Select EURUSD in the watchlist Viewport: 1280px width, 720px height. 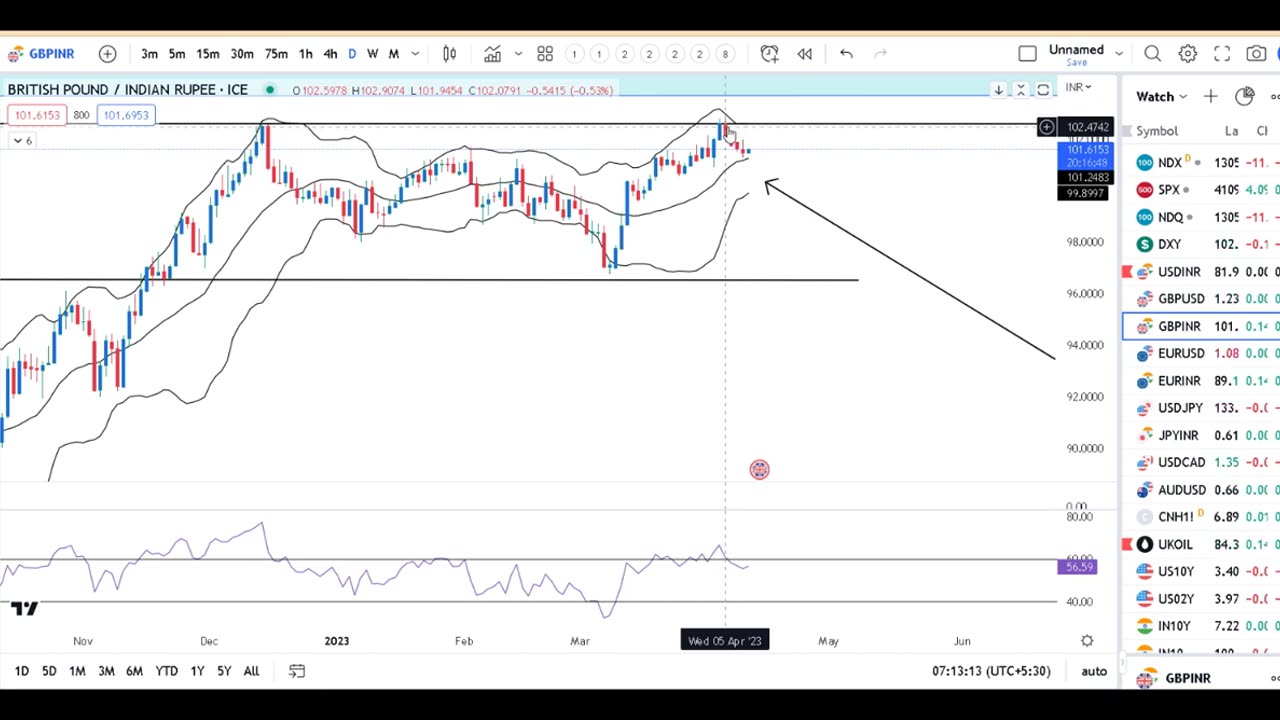[1201, 353]
